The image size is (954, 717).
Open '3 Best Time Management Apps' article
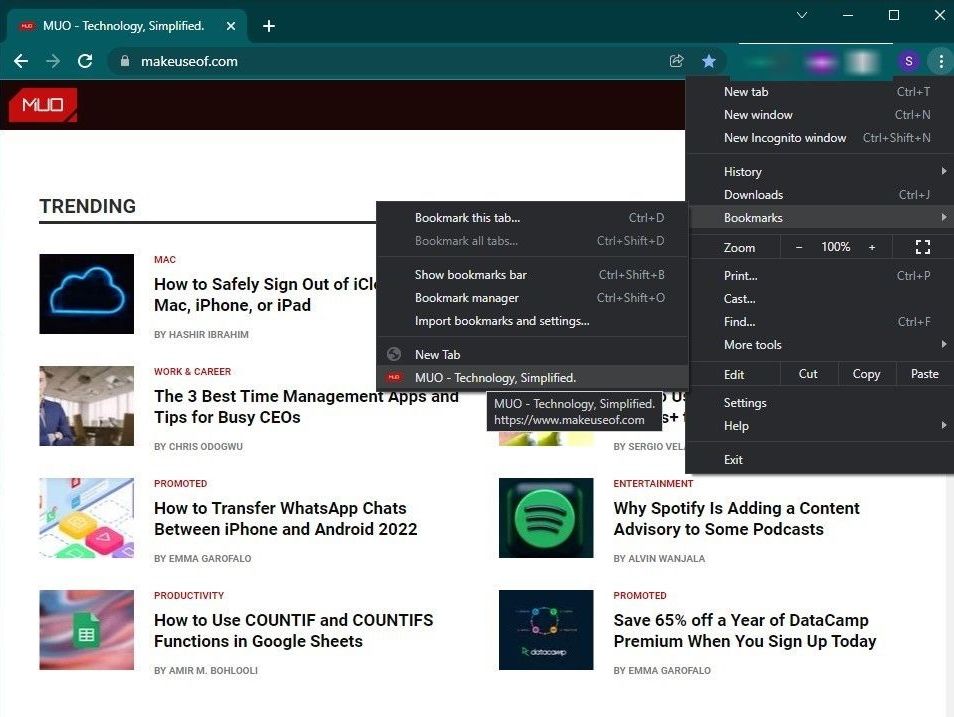click(x=306, y=407)
